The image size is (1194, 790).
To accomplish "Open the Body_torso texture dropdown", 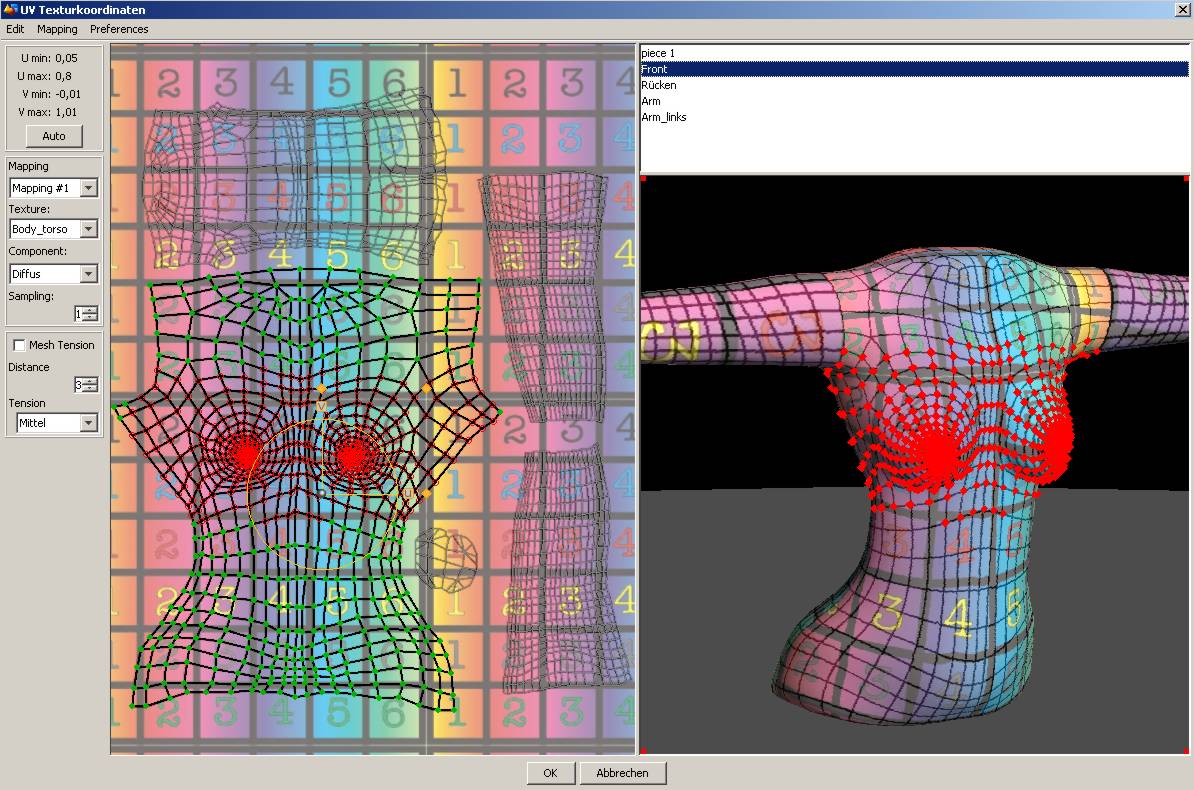I will 54,229.
